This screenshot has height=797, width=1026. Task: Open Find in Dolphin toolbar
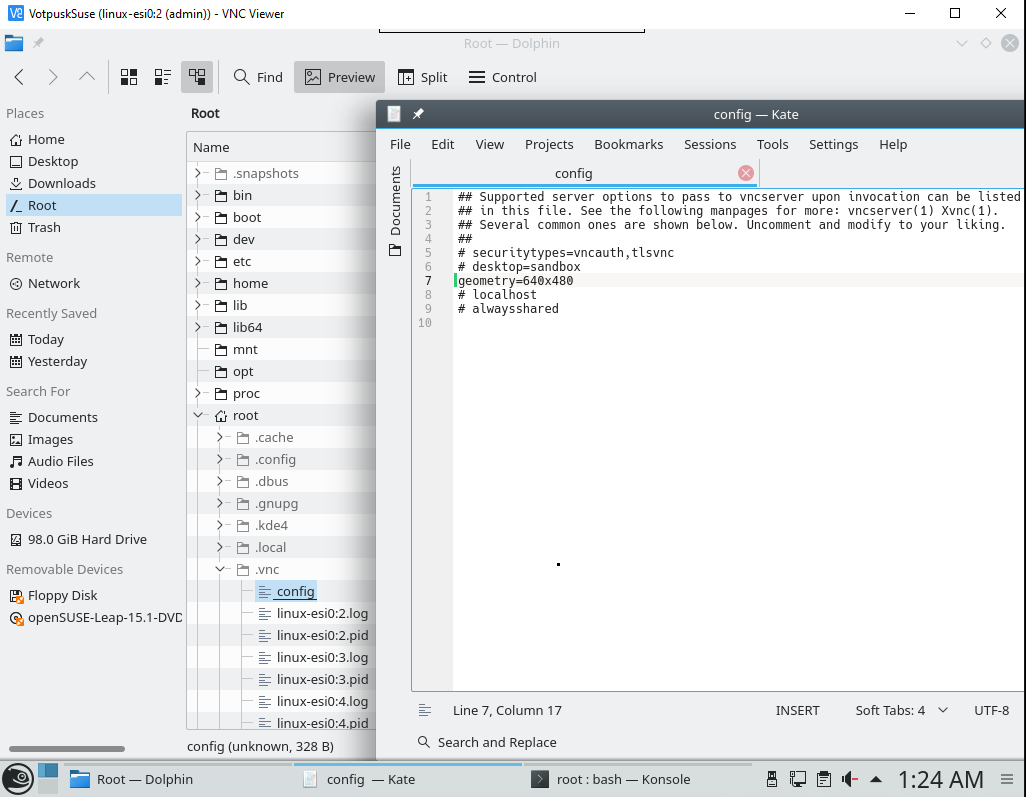tap(258, 77)
